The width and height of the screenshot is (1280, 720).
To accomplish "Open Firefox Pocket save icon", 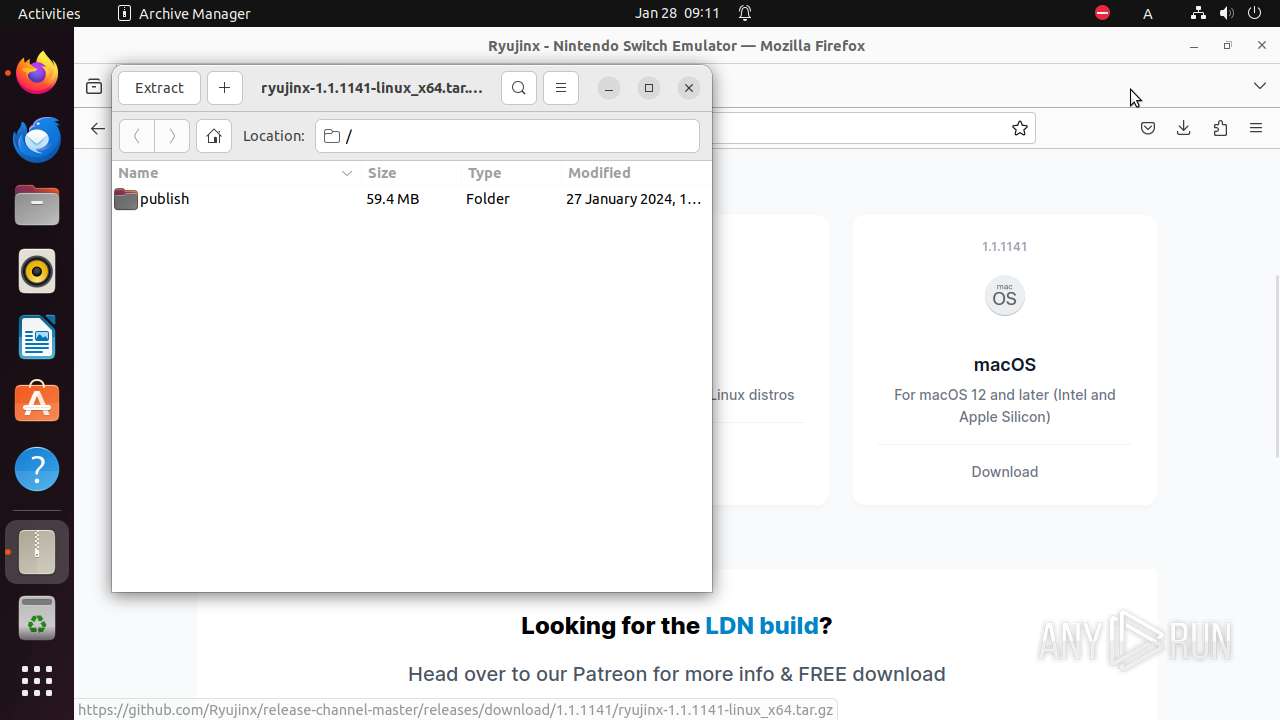I will [1148, 128].
